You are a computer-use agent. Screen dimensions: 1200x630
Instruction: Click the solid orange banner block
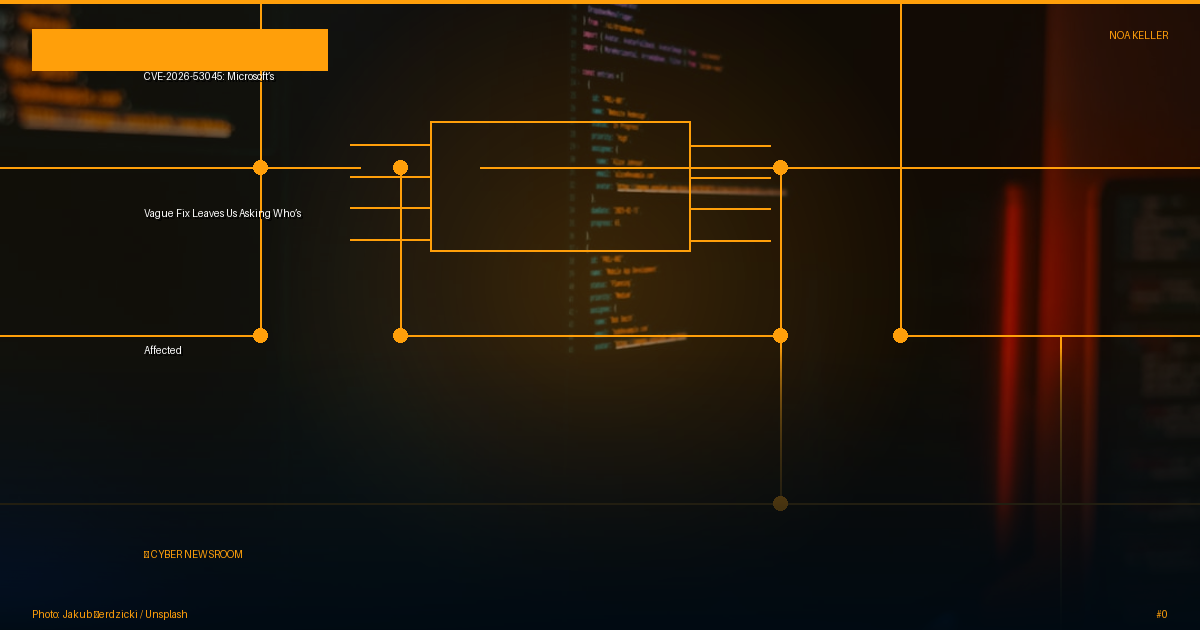pos(180,50)
